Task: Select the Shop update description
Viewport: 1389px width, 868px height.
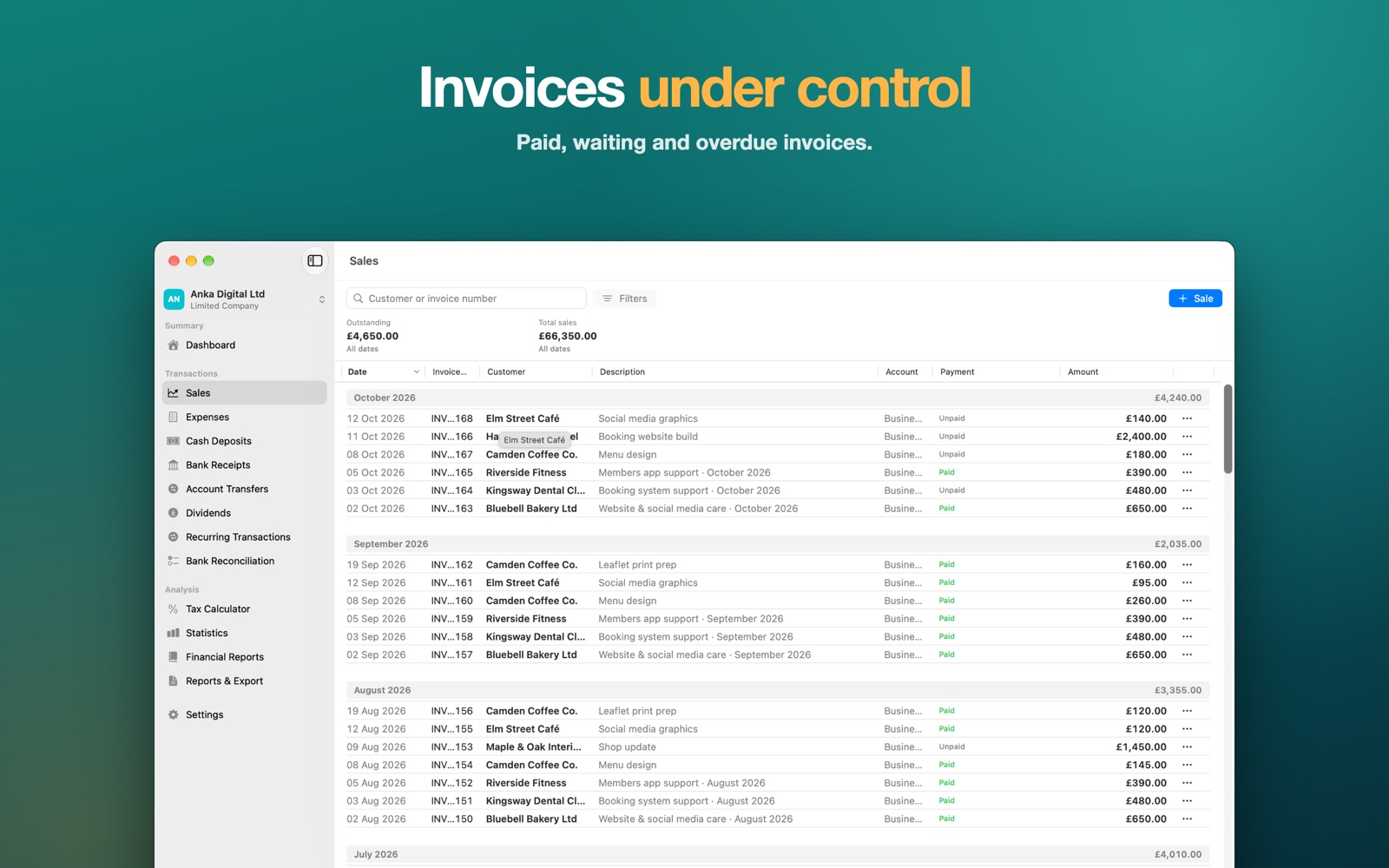Action: coord(627,747)
